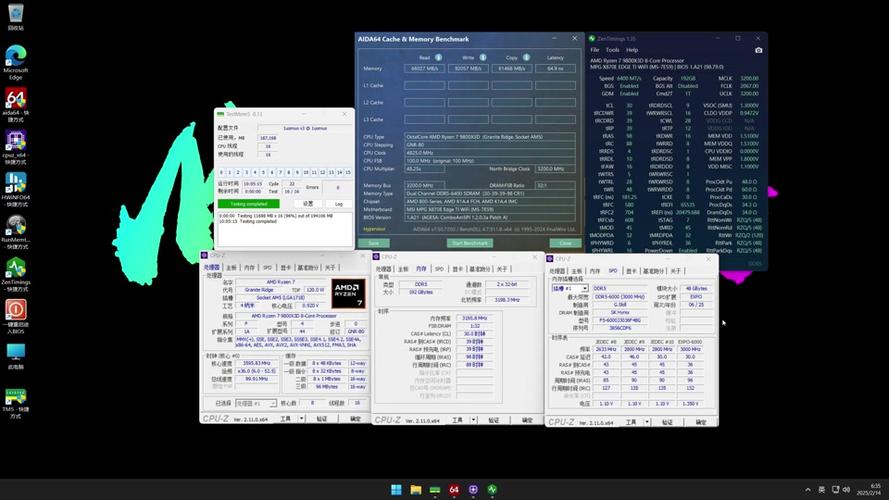Click 工具 button in the CPU-Z SPD window
This screenshot has height=500, width=889.
(x=630, y=422)
